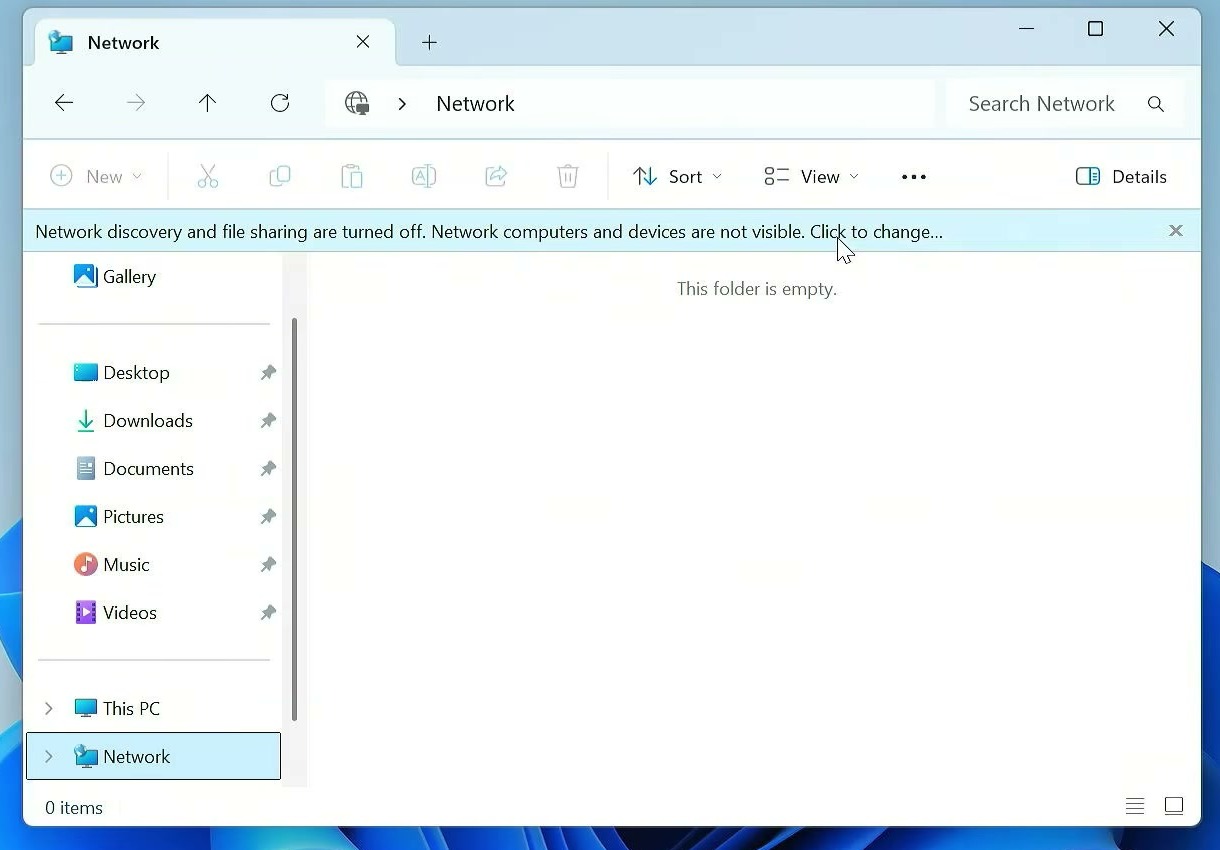Open the Videos folder

116,612
